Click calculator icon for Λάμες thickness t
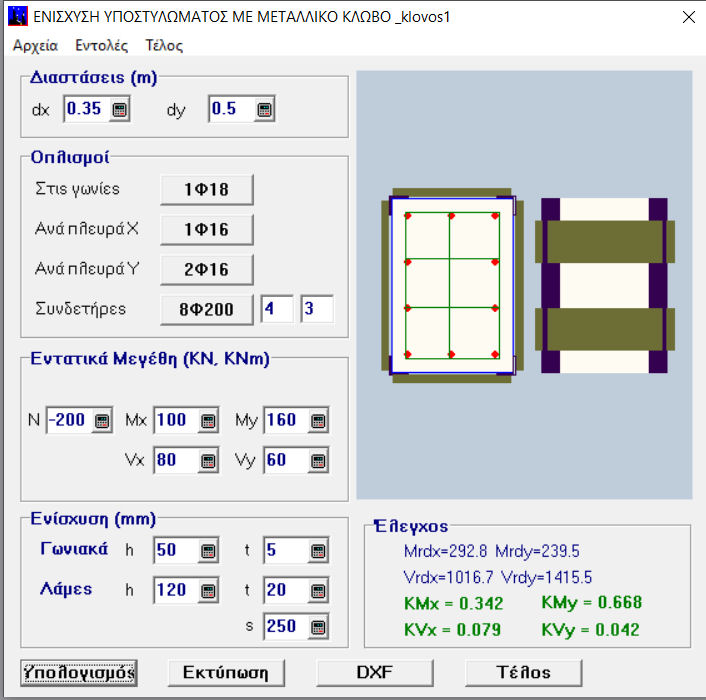706x700 pixels. click(318, 591)
